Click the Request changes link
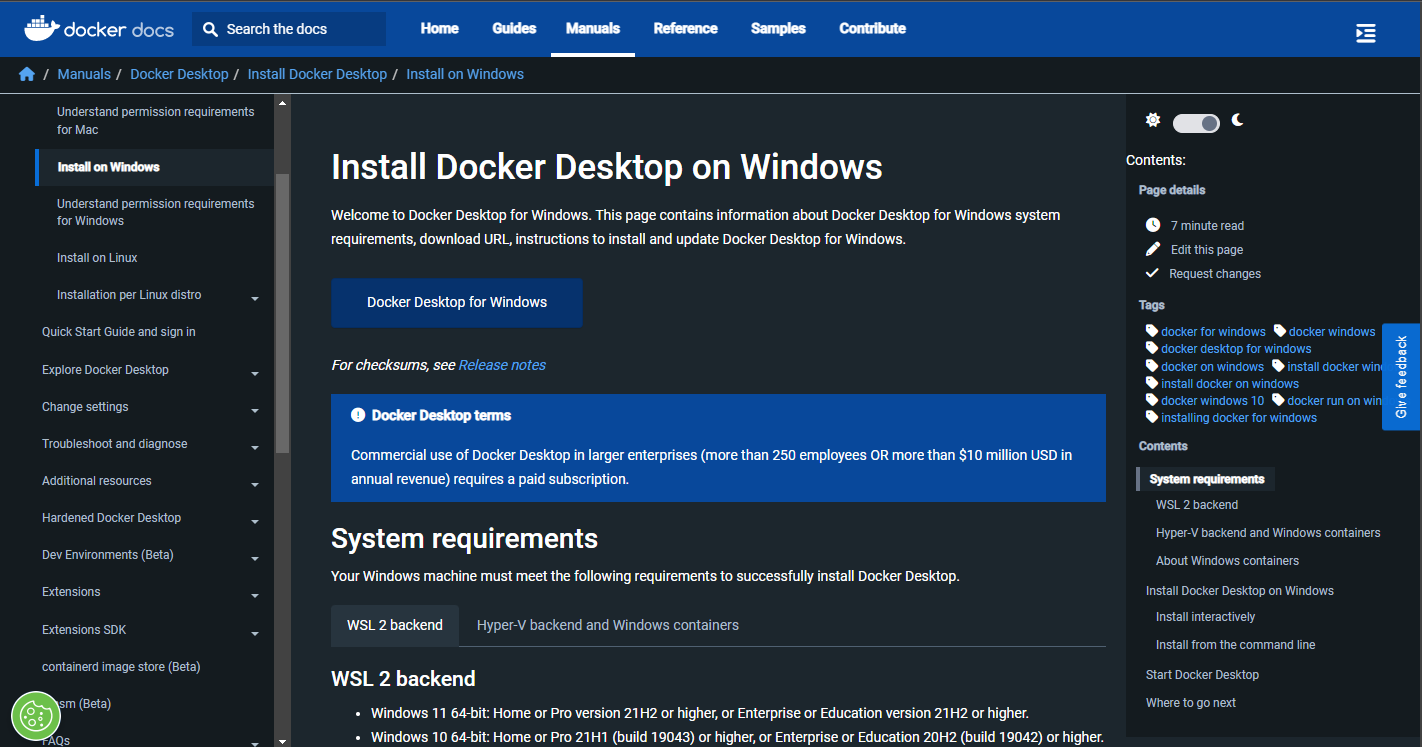Image resolution: width=1422 pixels, height=747 pixels. (1215, 274)
